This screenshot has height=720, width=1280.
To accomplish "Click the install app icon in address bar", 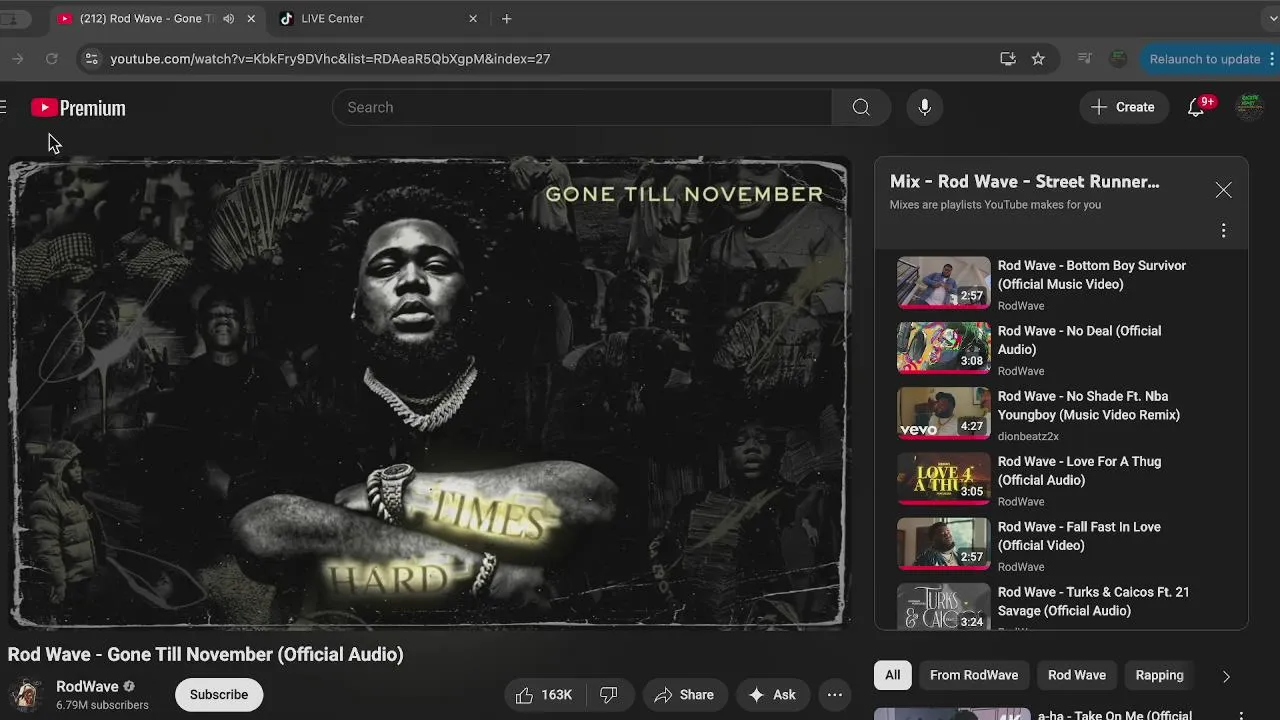I will click(x=1007, y=59).
